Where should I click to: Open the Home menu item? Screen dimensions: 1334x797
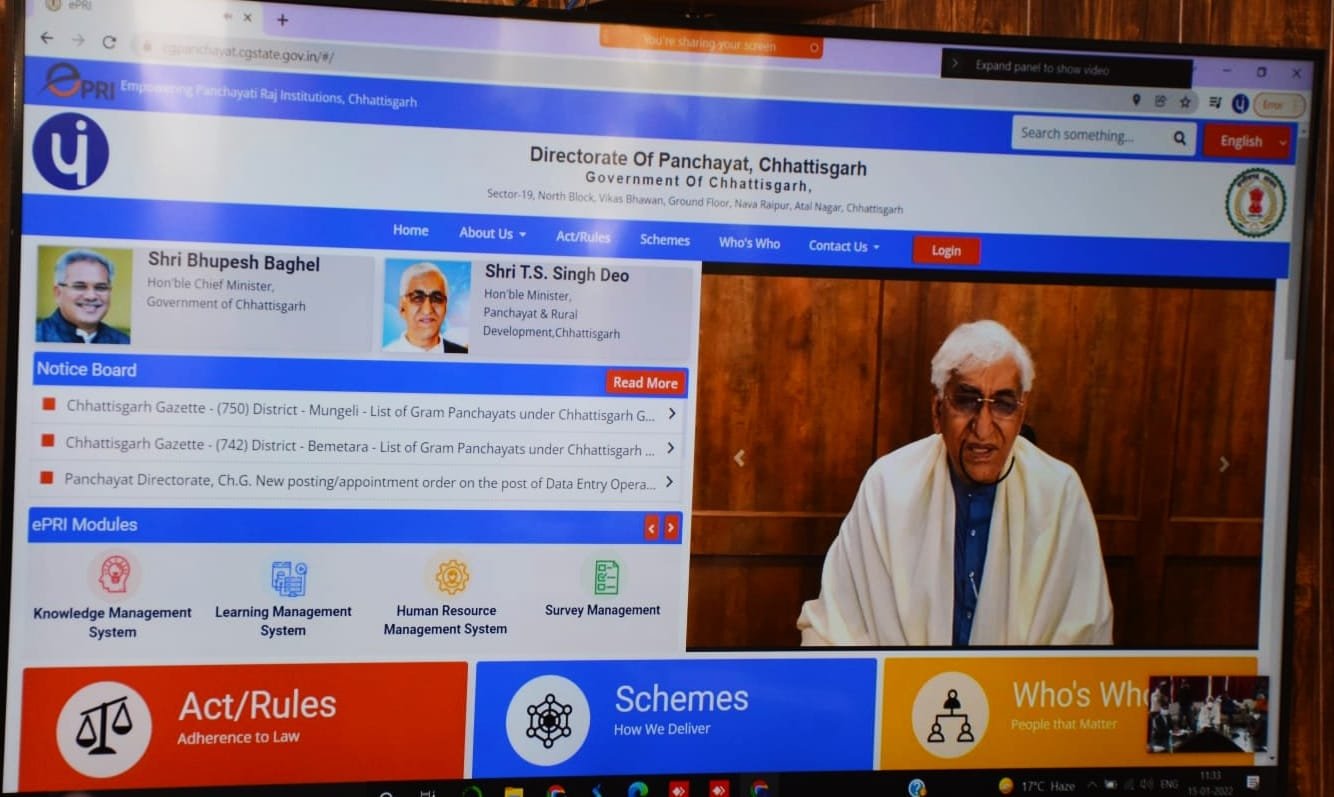point(410,230)
